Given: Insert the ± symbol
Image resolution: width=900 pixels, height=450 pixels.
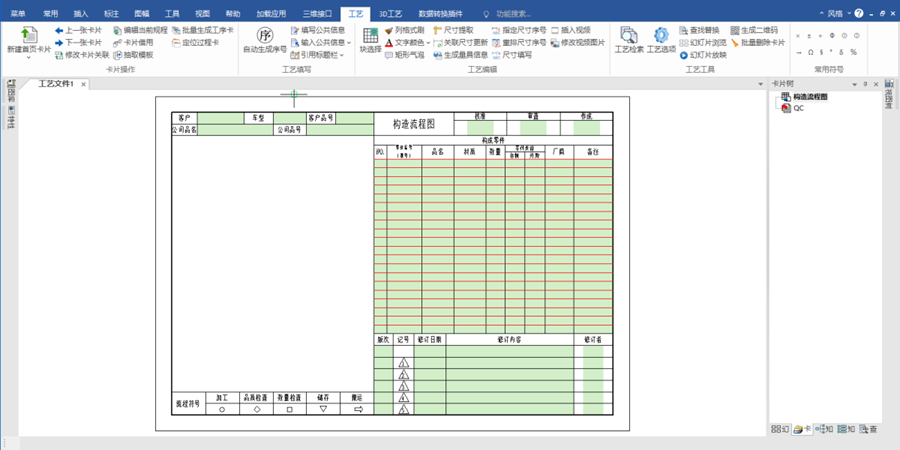Looking at the screenshot, I should click(809, 36).
